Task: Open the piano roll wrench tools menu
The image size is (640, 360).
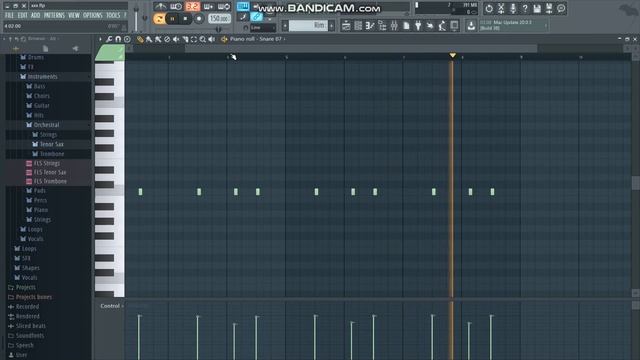Action: click(109, 39)
